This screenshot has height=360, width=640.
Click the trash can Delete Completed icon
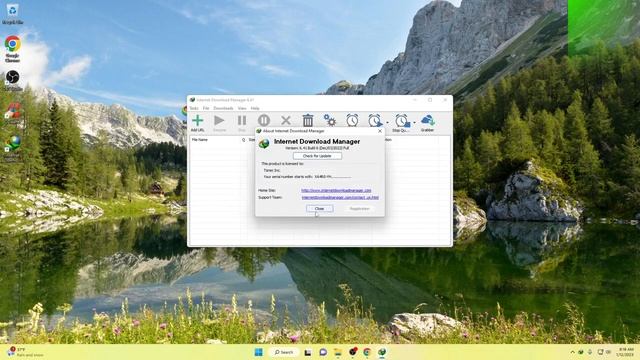(x=308, y=120)
